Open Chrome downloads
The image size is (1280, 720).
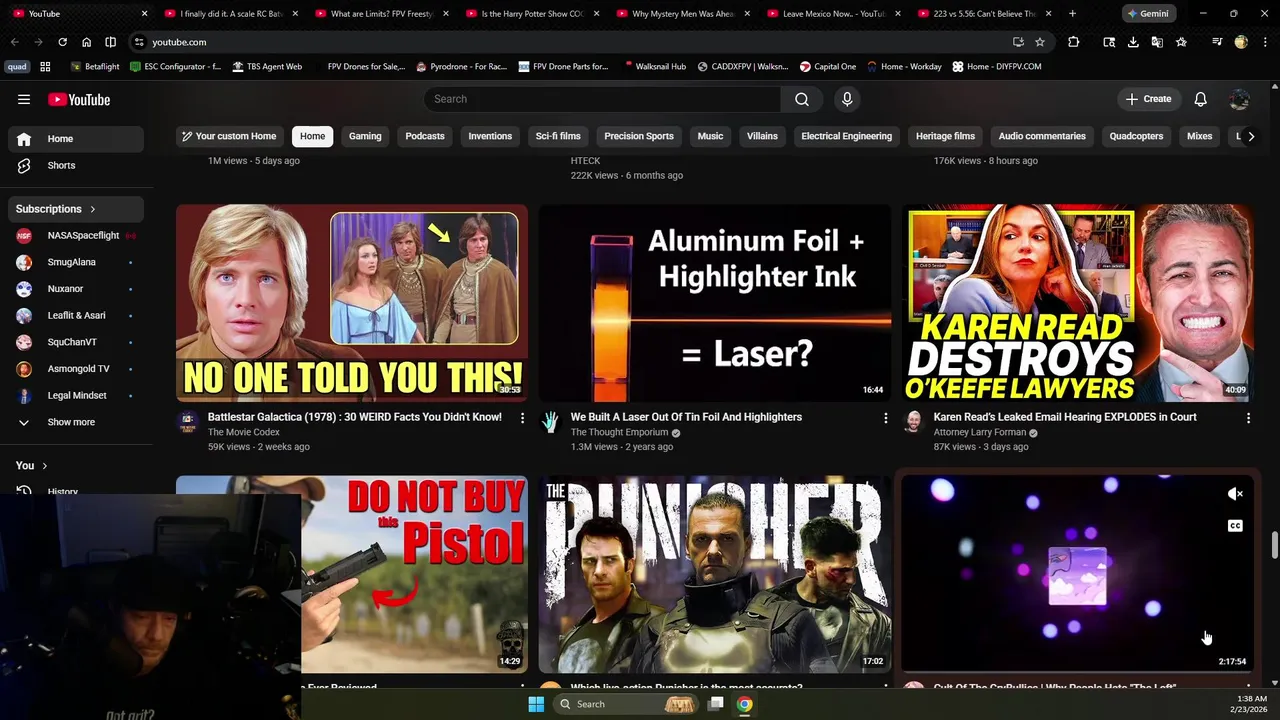click(x=1133, y=42)
